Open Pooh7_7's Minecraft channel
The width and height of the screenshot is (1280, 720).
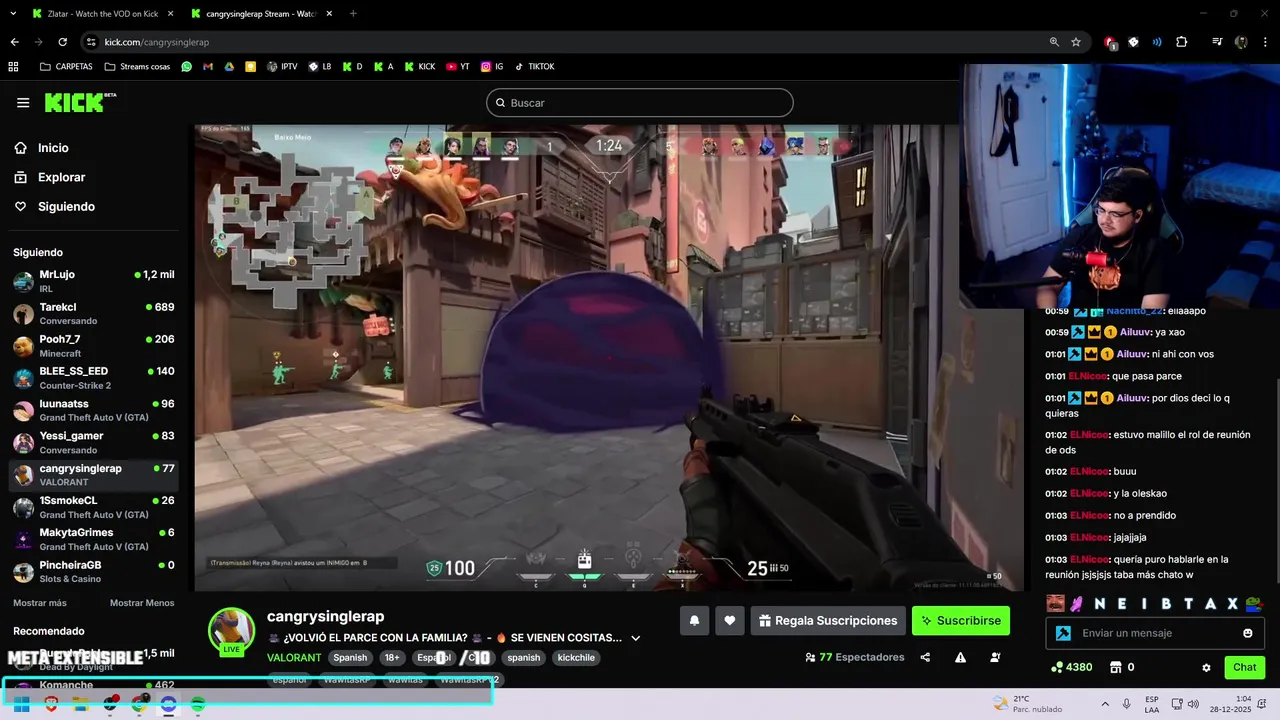coord(94,346)
